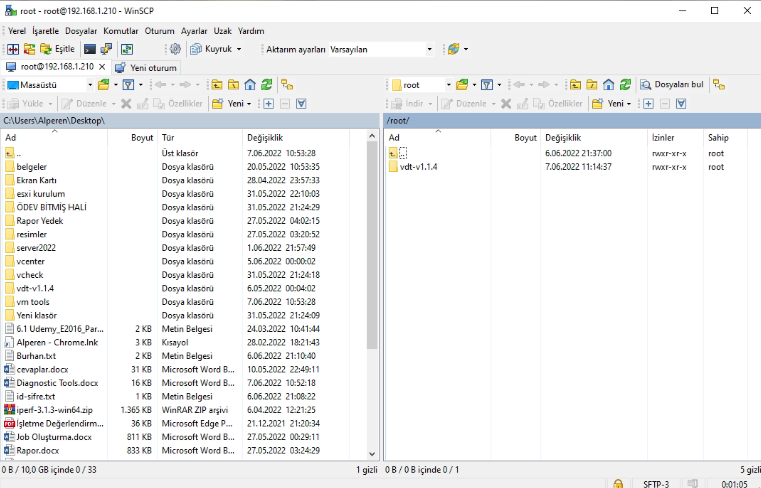The width and height of the screenshot is (761, 488).
Task: Click the C:\Users\Alperen\Desktop\ path bar
Action: click(190, 120)
